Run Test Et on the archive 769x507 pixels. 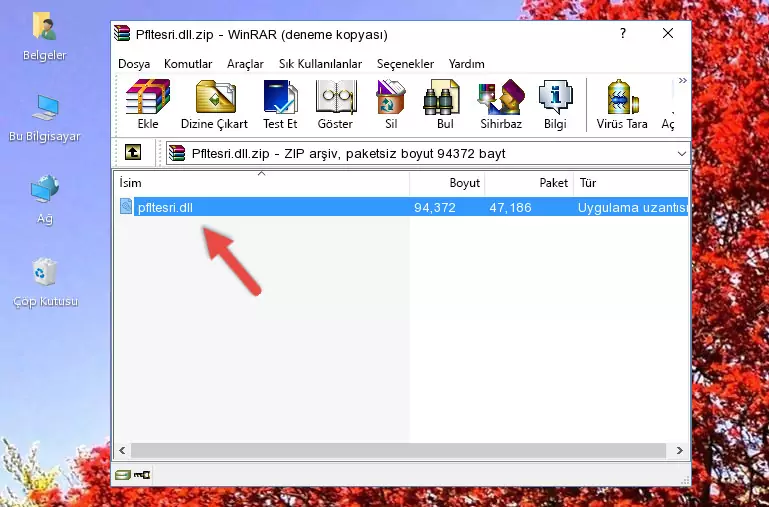[x=280, y=104]
